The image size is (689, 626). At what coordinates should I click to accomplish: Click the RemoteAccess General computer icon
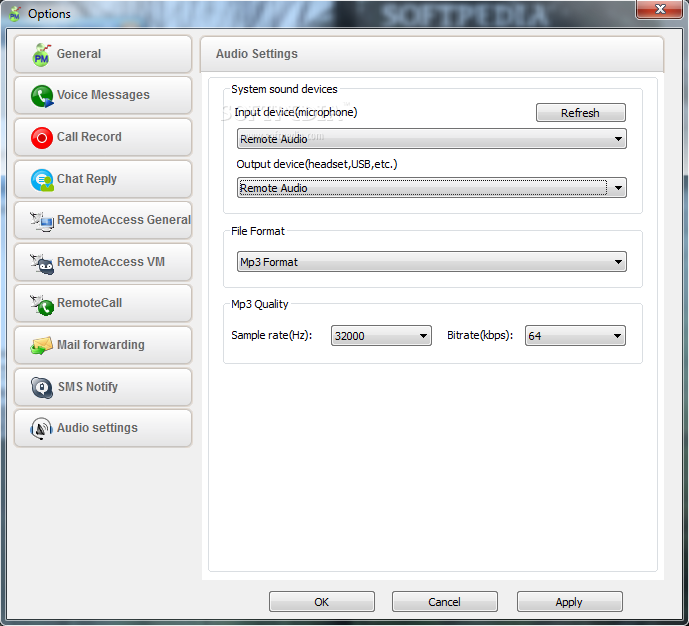(x=42, y=221)
